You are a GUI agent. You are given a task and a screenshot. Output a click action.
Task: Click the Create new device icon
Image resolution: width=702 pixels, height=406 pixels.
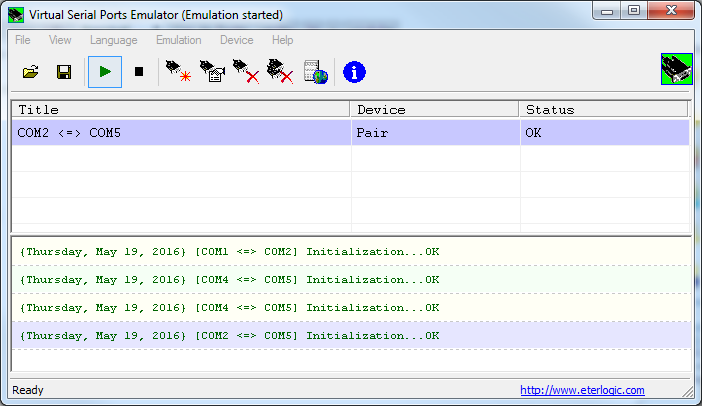178,72
